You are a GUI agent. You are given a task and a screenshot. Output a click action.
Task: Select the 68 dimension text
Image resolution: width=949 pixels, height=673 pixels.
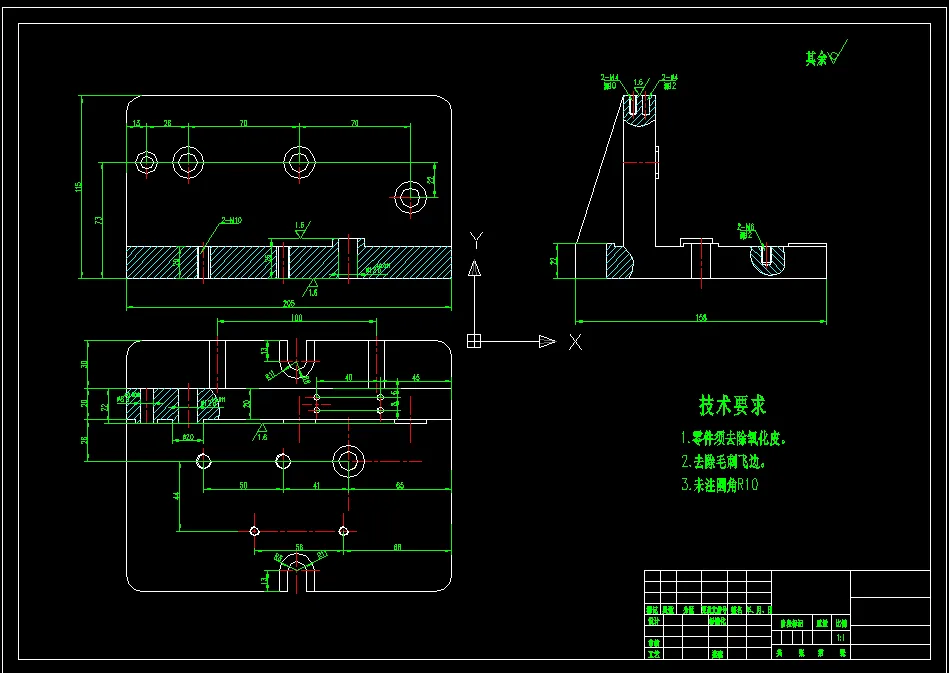[398, 547]
